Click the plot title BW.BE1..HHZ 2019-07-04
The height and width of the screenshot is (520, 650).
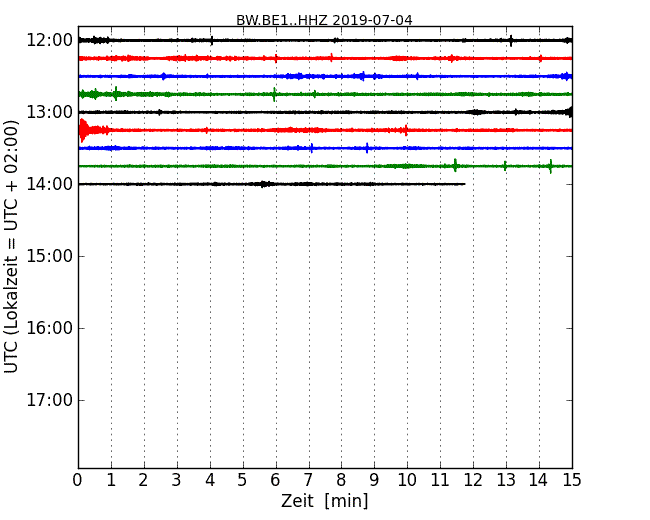click(x=324, y=20)
